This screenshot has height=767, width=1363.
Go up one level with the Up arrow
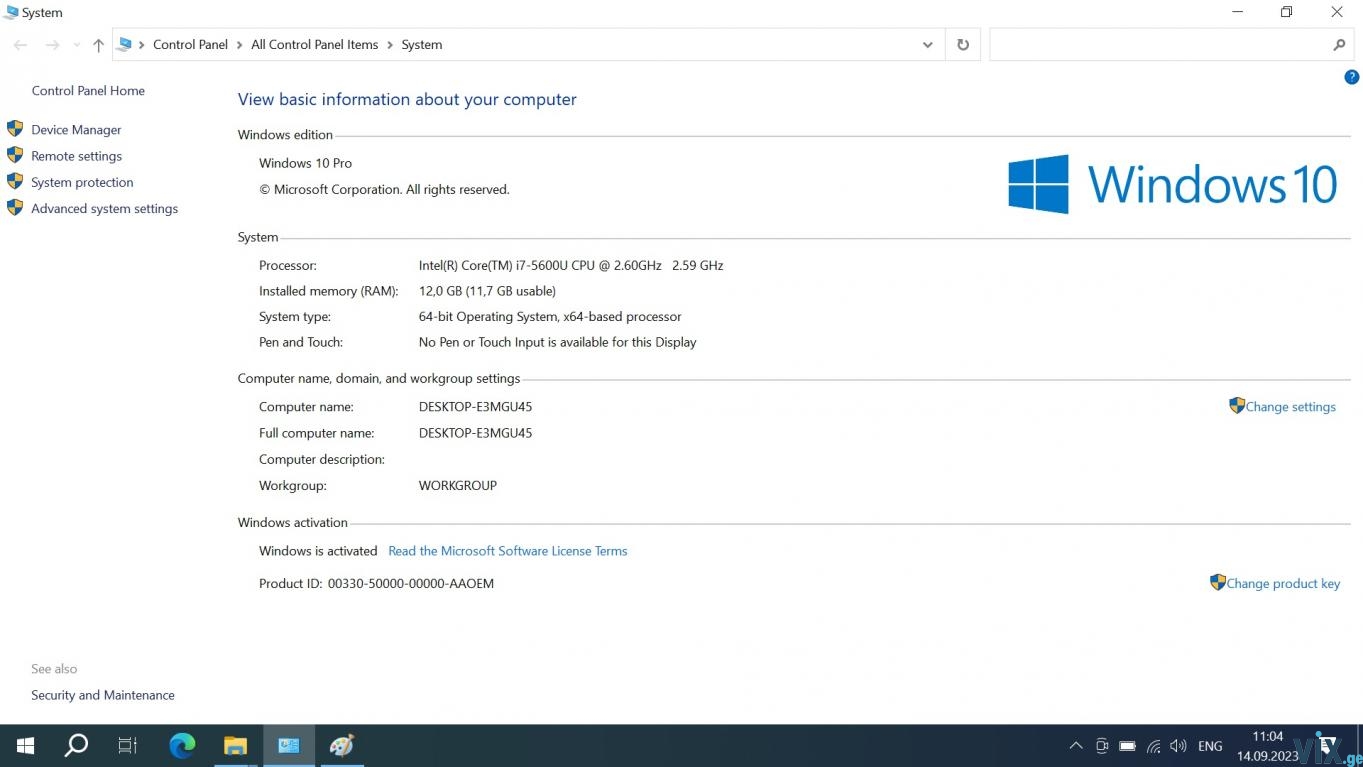point(98,45)
